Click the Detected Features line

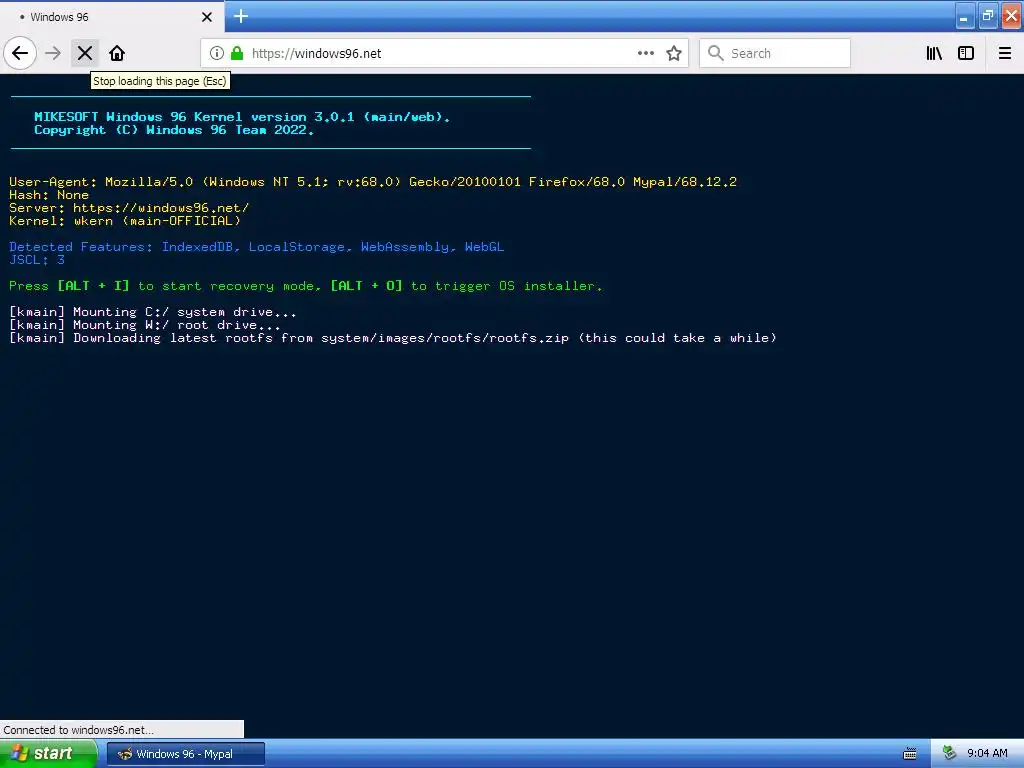(x=257, y=247)
